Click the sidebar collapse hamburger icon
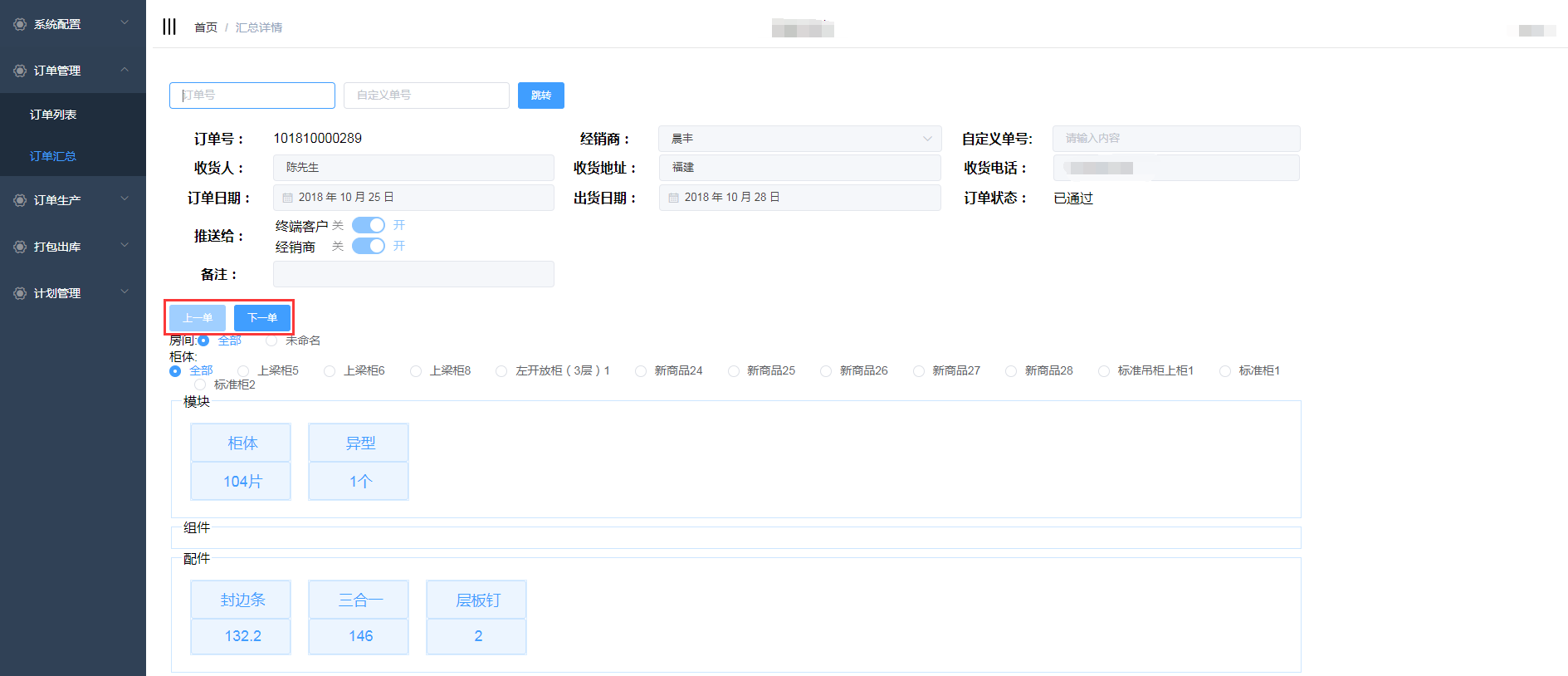This screenshot has height=676, width=1568. tap(169, 27)
